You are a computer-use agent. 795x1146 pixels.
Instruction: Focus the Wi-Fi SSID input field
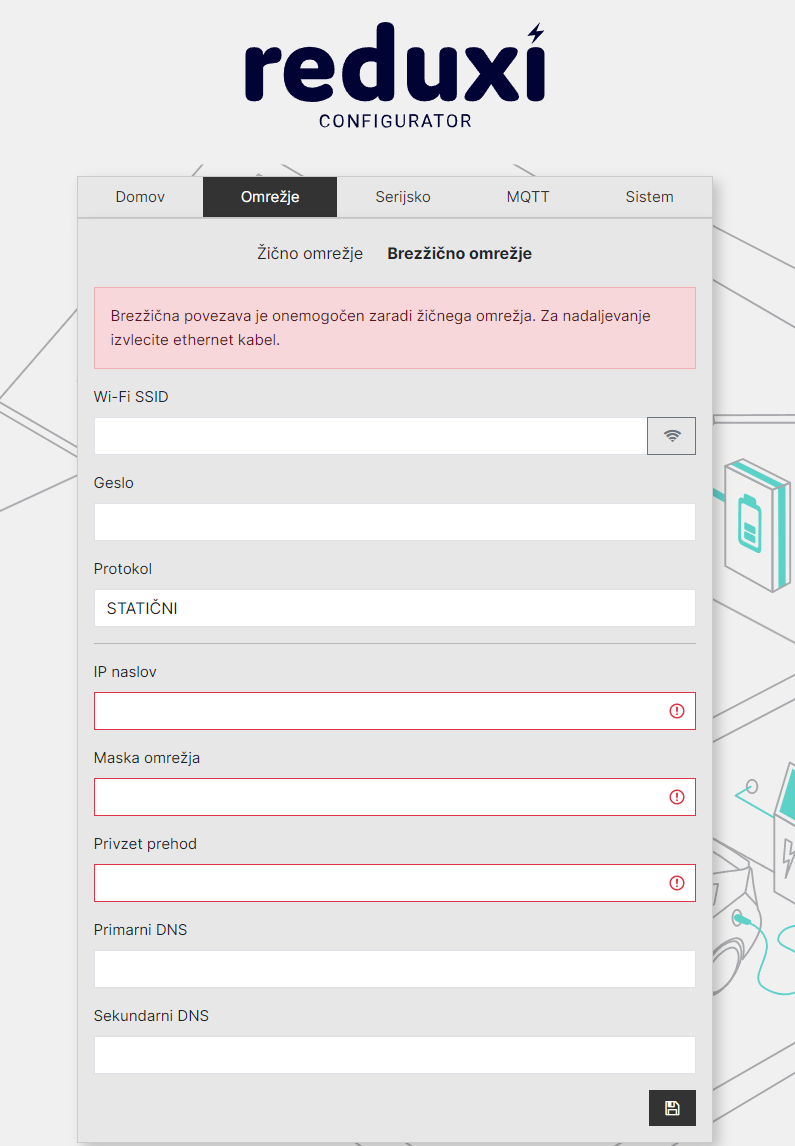[x=370, y=436]
